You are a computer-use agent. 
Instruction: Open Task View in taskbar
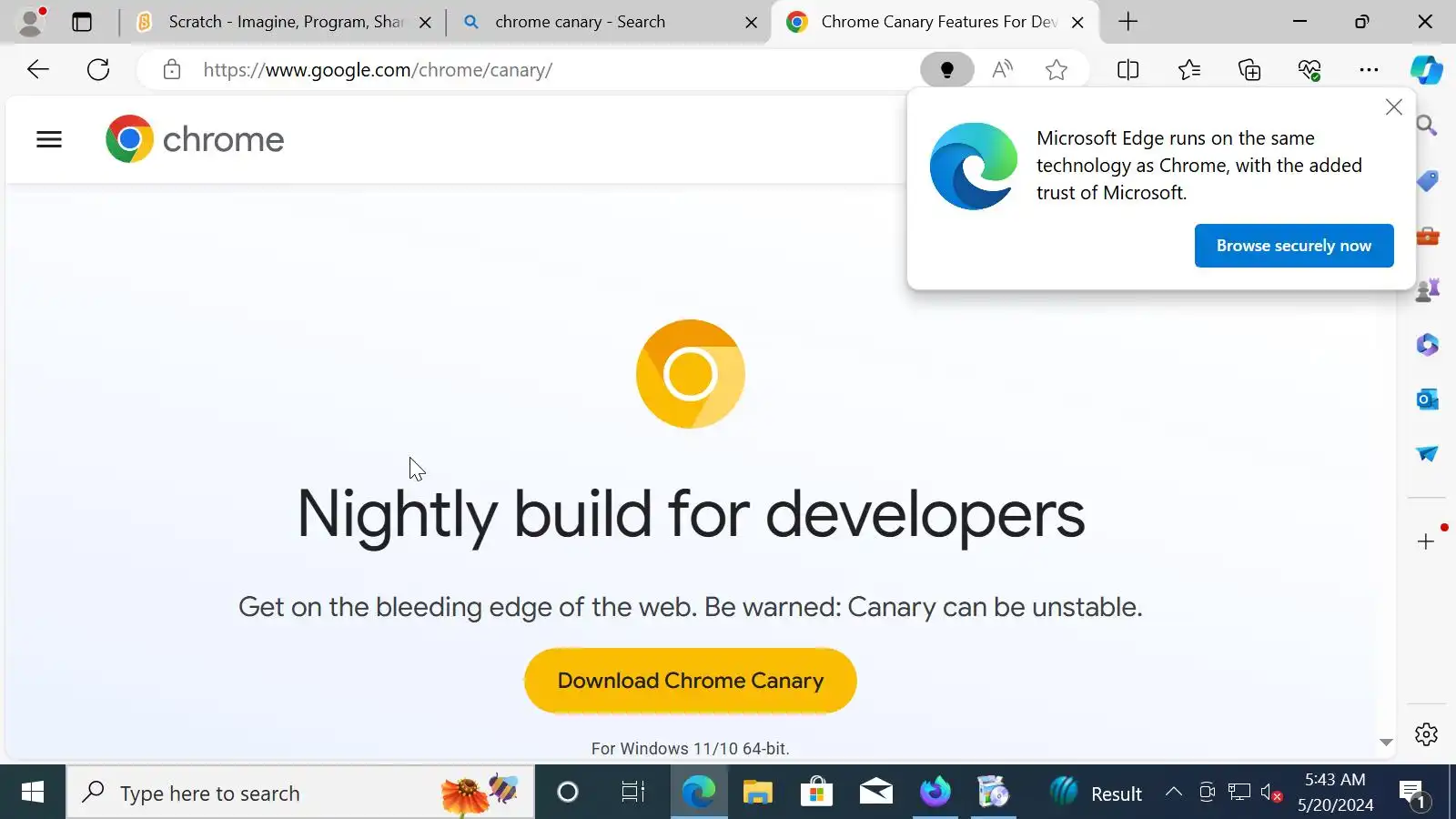(x=632, y=793)
